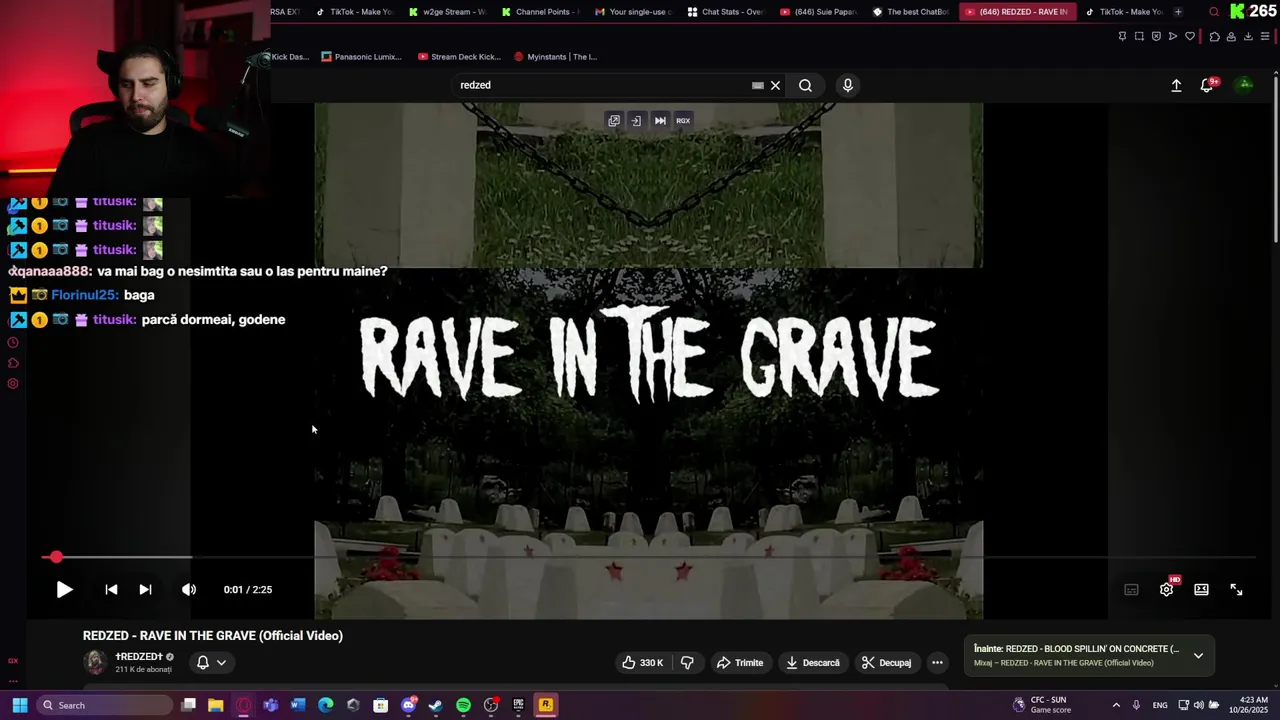Open a new browser tab
The height and width of the screenshot is (720, 1280).
coord(1178,12)
